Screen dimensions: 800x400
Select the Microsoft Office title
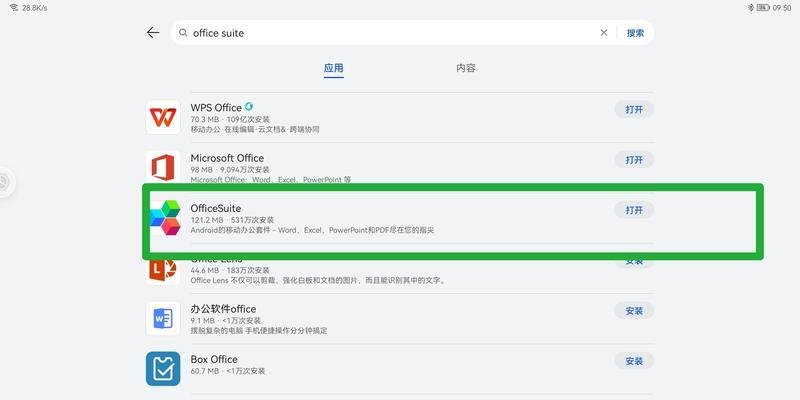[227, 158]
